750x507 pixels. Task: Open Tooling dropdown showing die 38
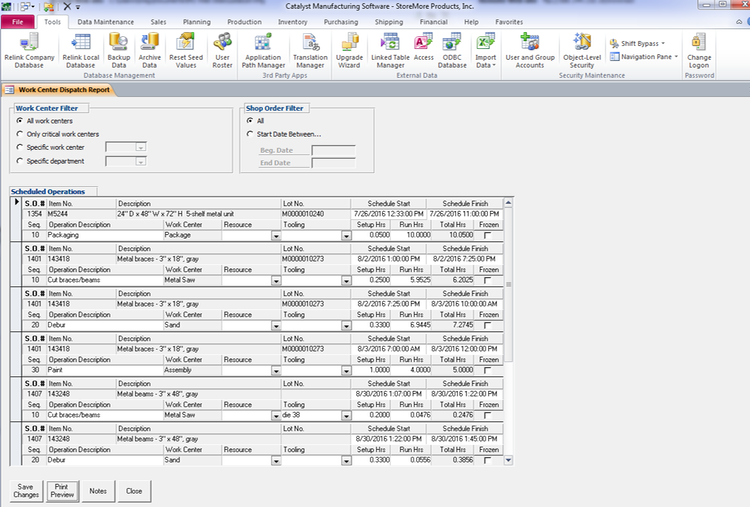pos(346,416)
